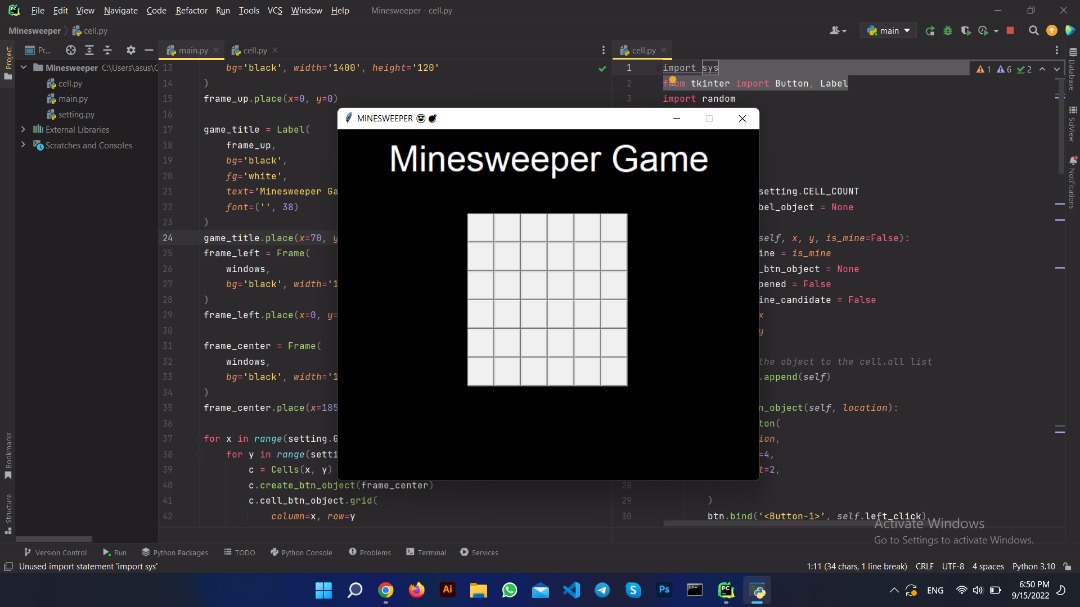This screenshot has width=1080, height=607.
Task: Expand Scratches and Consoles node
Action: point(23,145)
